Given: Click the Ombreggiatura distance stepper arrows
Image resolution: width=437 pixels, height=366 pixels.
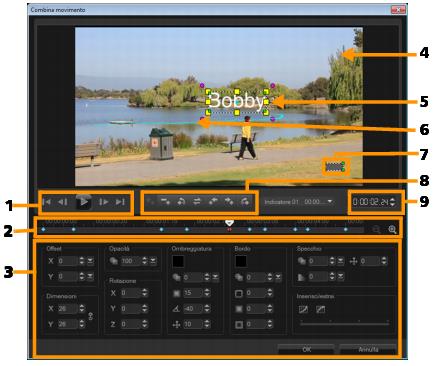Looking at the screenshot, I should [x=207, y=324].
